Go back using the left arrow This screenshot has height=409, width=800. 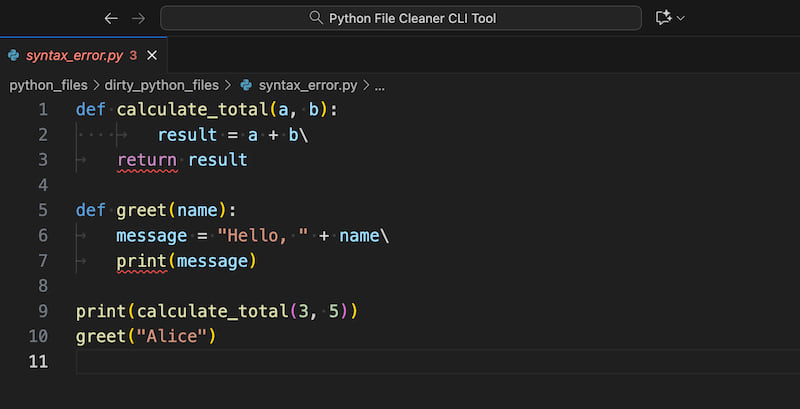[111, 19]
